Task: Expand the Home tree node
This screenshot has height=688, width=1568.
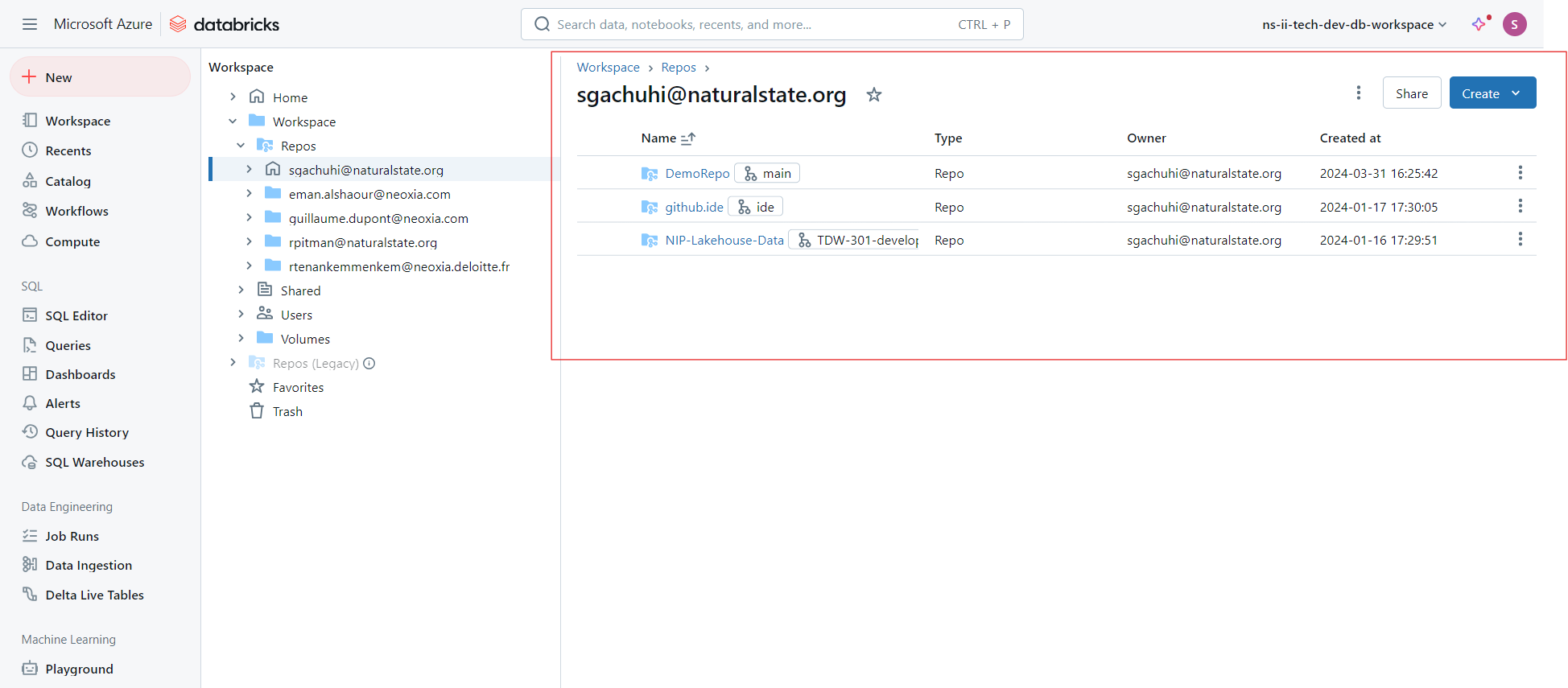Action: click(233, 97)
